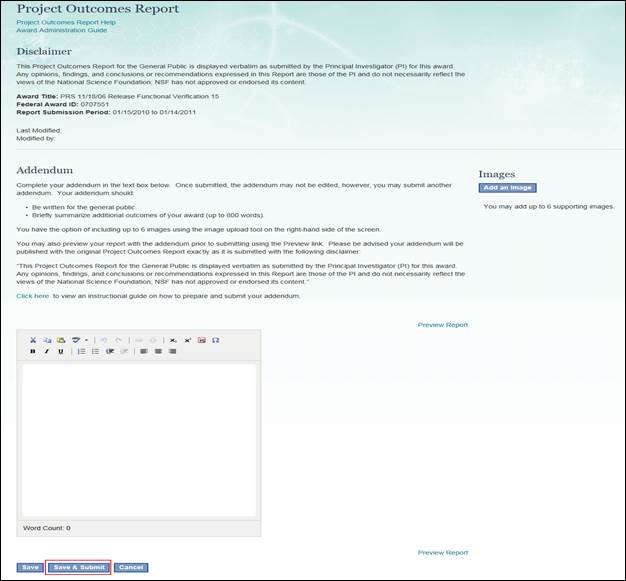Click the 'Disclaimer' heading
The width and height of the screenshot is (626, 581).
point(44,52)
